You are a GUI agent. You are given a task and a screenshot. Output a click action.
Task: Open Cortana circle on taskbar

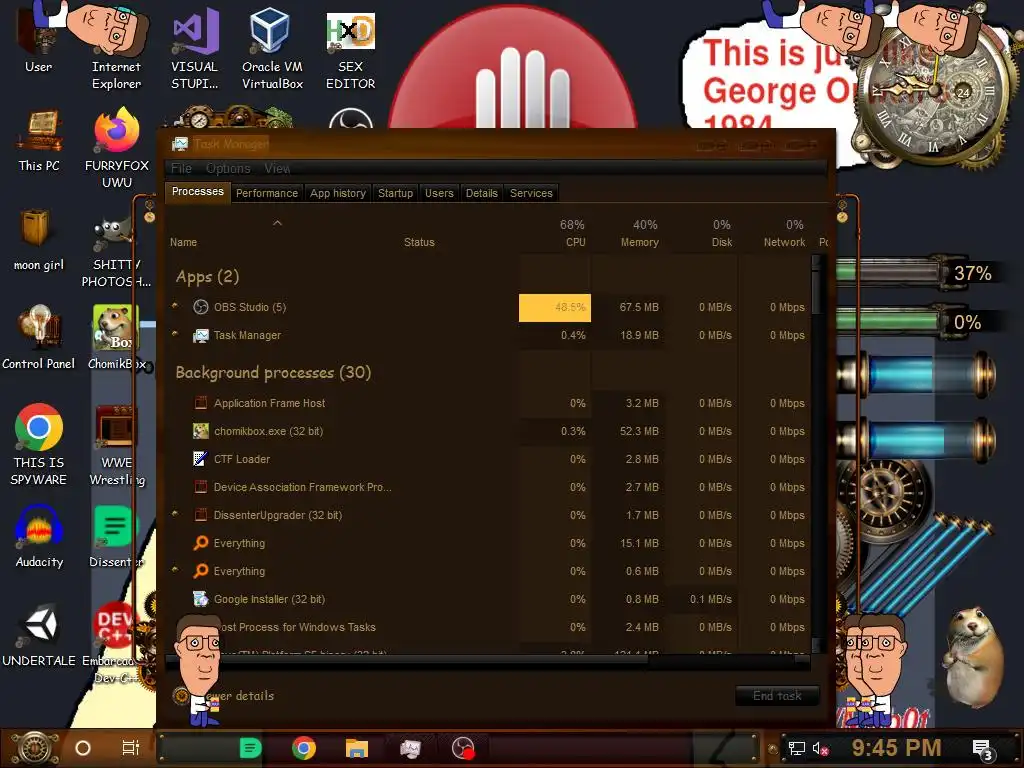point(83,748)
